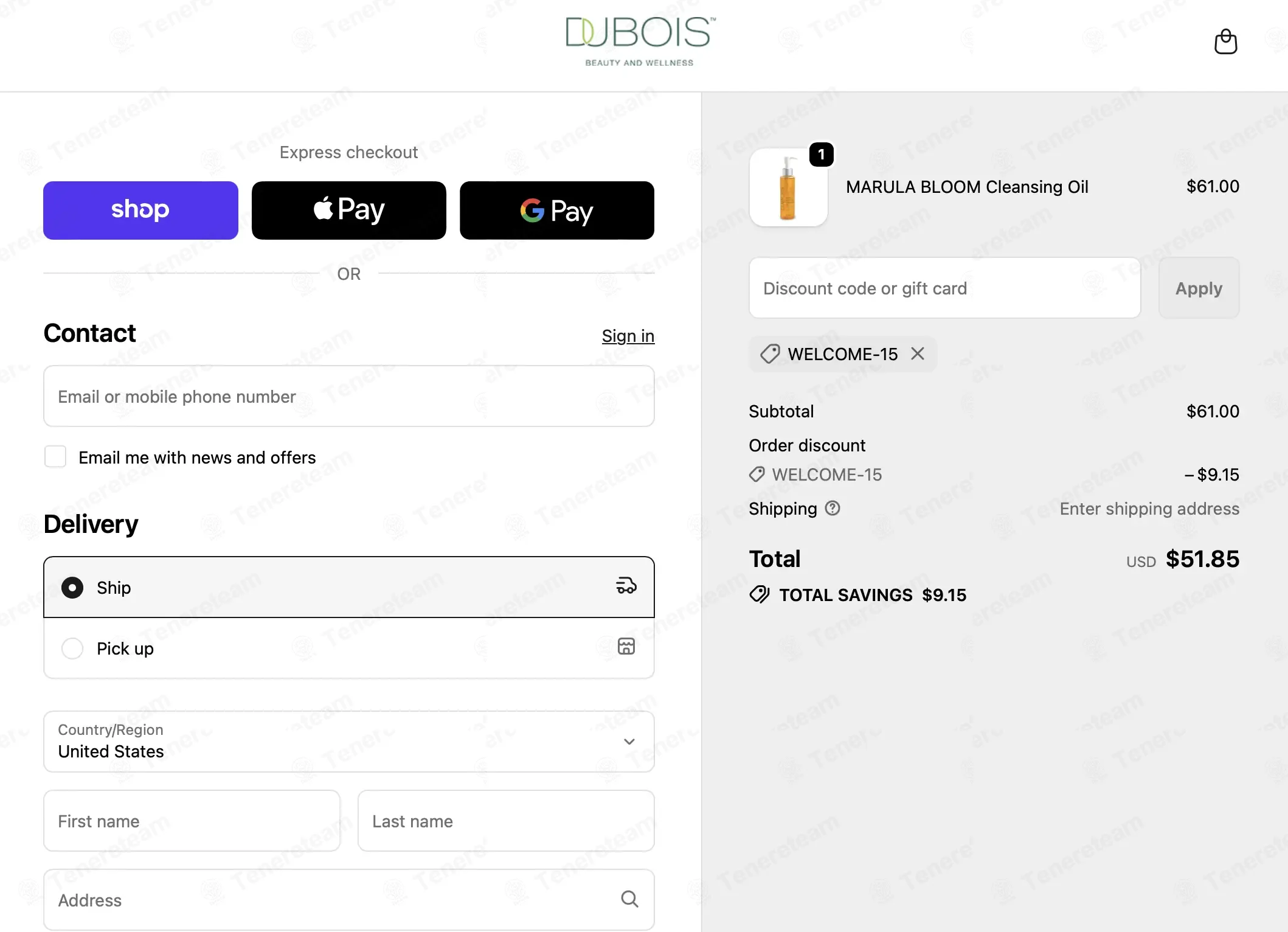Screen dimensions: 1288x932
Task: Expand the Country/Region dropdown
Action: pyautogui.click(x=349, y=742)
